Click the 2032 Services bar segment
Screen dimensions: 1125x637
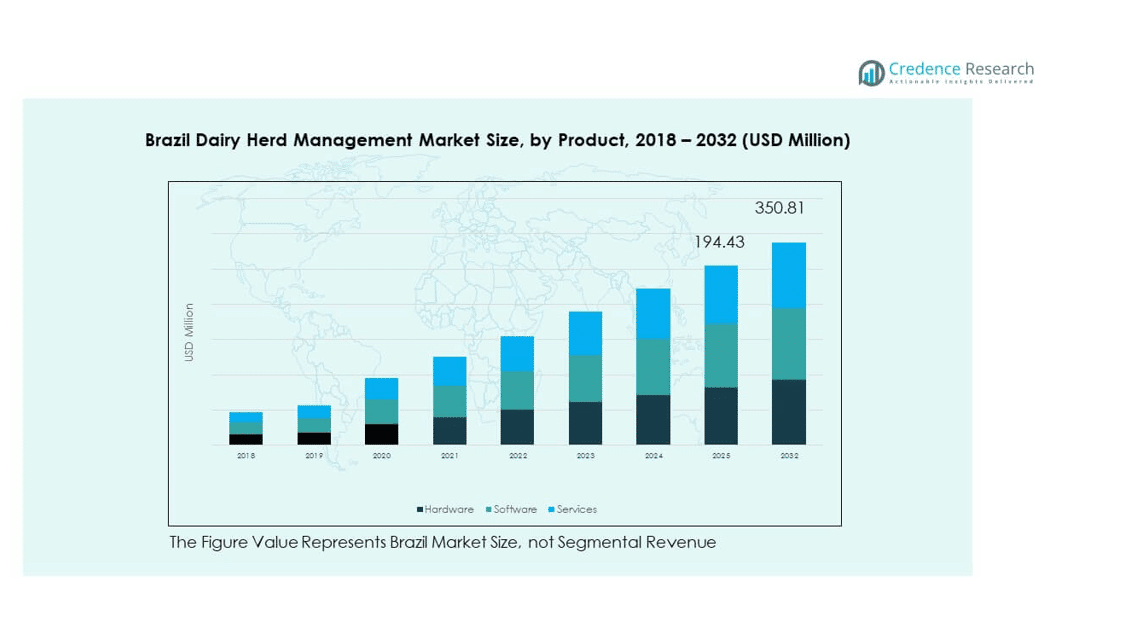[788, 275]
